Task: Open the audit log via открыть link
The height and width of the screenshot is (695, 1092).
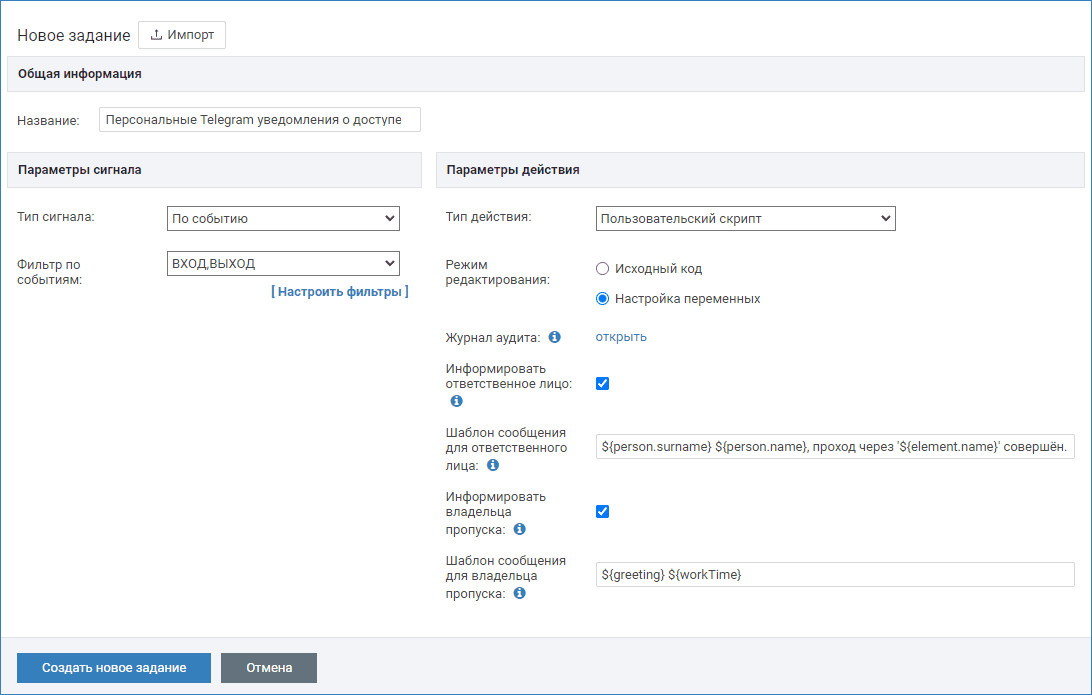Action: pyautogui.click(x=621, y=337)
